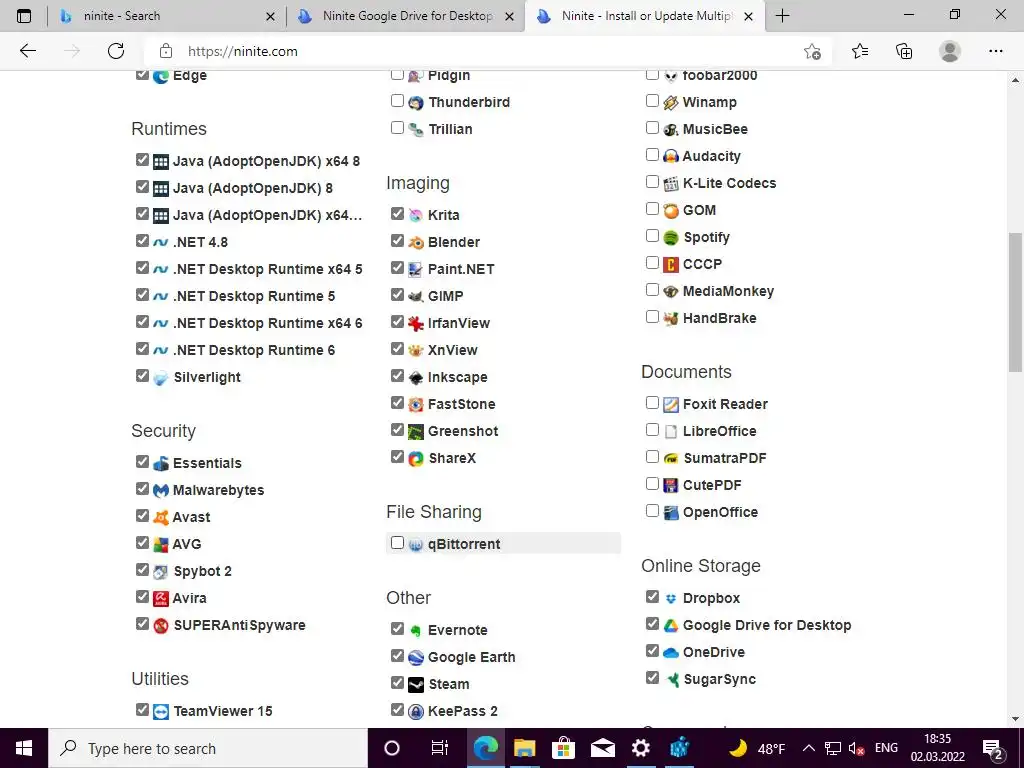Click the ShareX icon
The height and width of the screenshot is (768, 1024).
tap(416, 458)
